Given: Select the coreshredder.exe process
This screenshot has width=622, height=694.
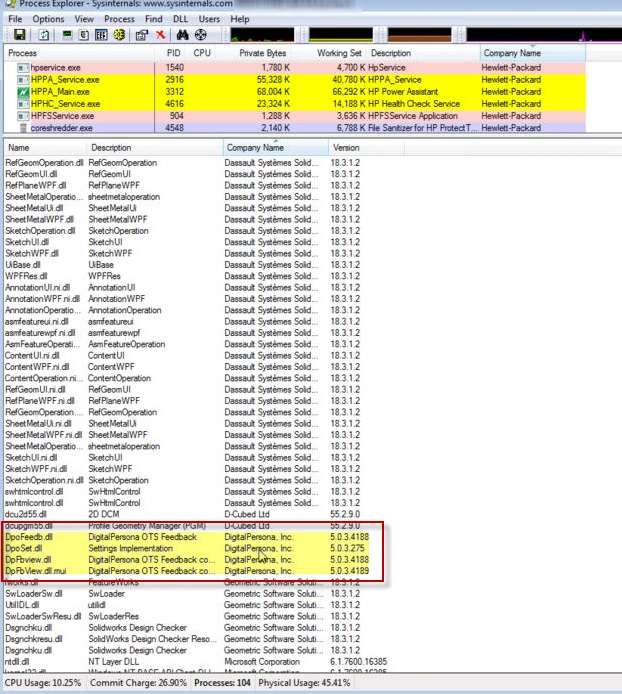Looking at the screenshot, I should pos(295,128).
